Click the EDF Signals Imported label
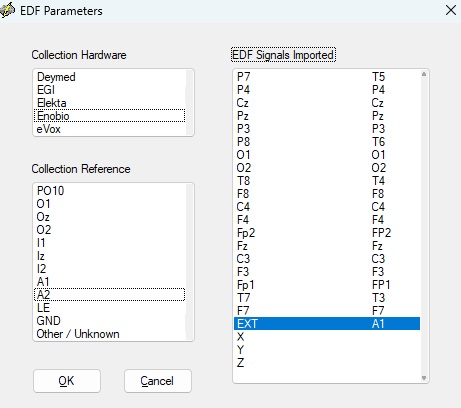 [x=283, y=55]
